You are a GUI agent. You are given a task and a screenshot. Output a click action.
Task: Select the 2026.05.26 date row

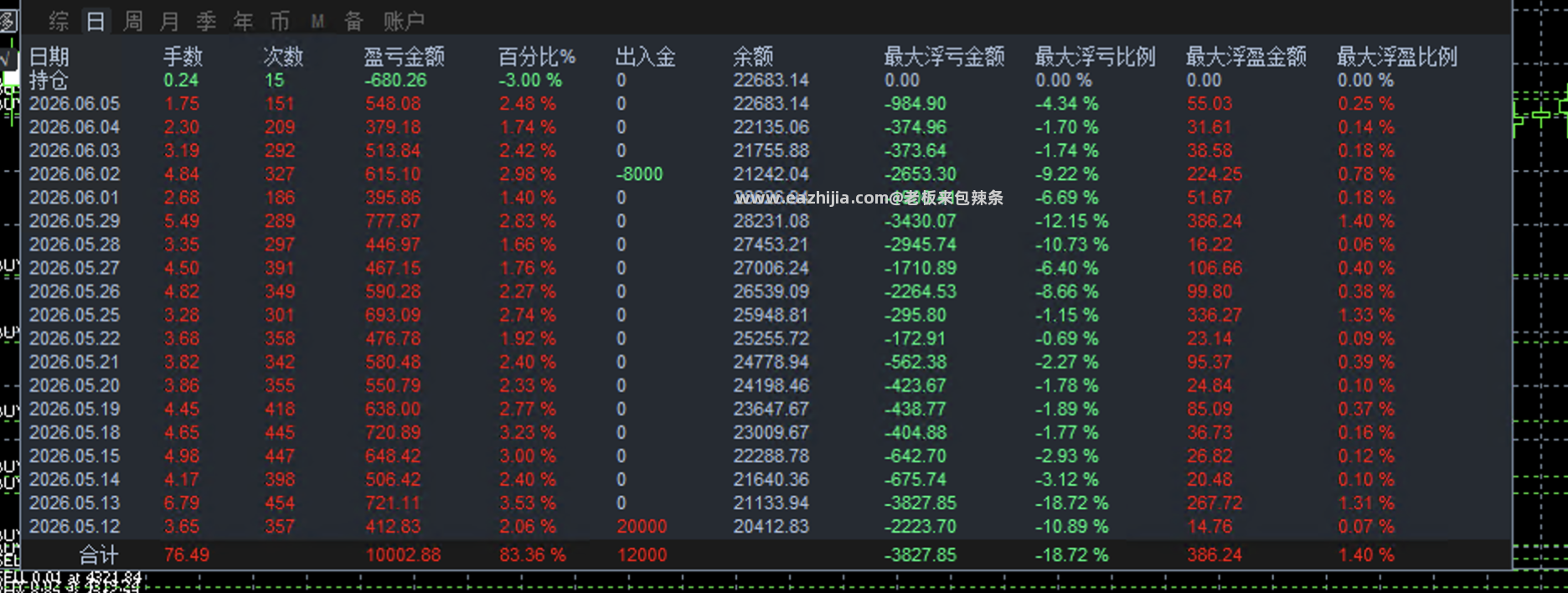click(x=75, y=291)
